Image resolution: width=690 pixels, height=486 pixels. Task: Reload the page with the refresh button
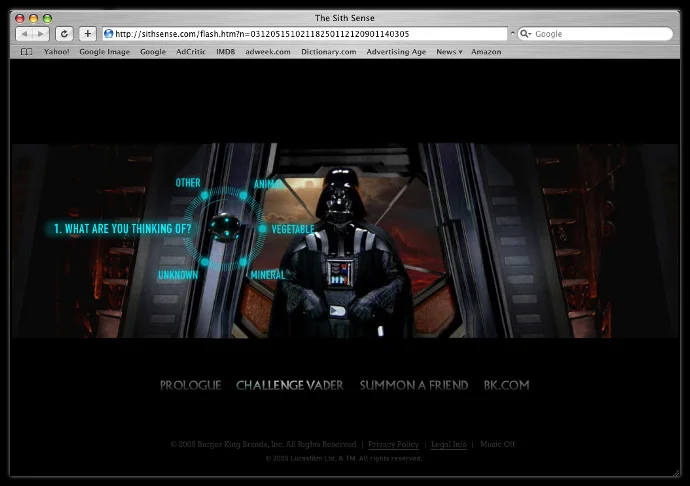pos(64,34)
